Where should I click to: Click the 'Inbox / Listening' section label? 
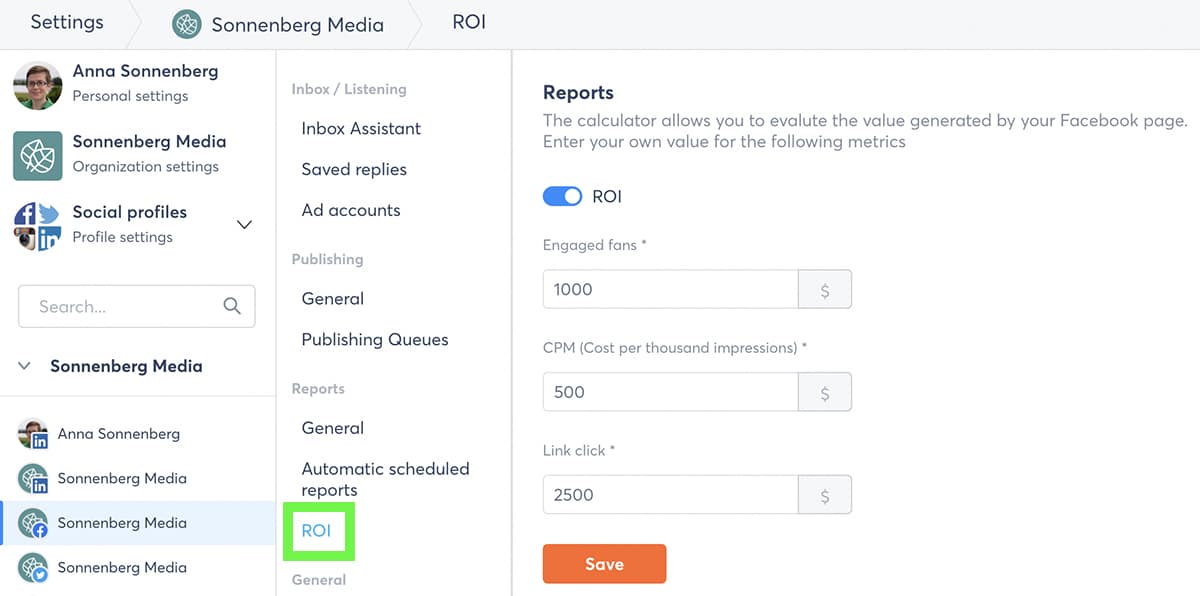(349, 89)
